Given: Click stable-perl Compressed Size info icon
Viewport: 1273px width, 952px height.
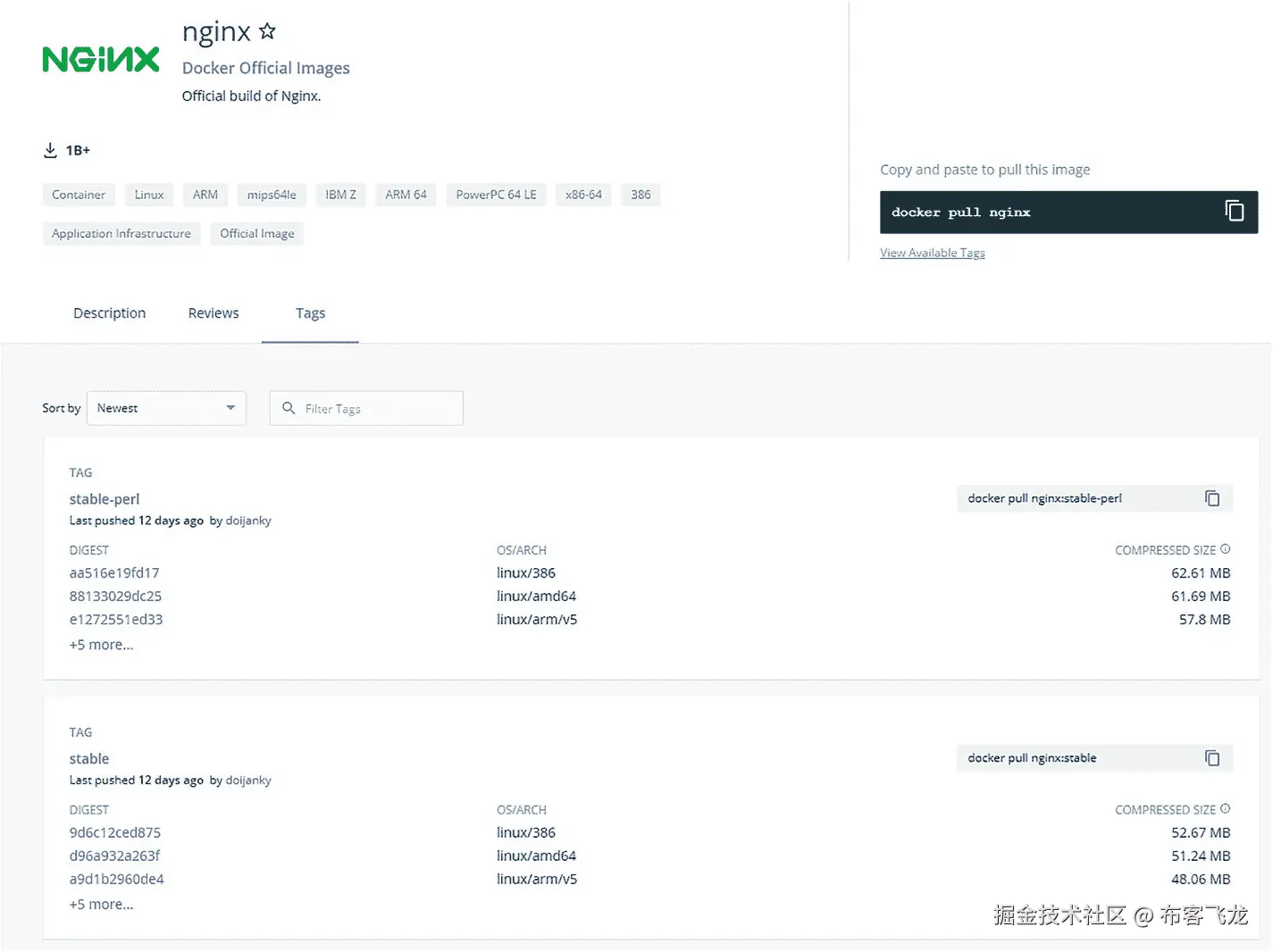Looking at the screenshot, I should (1226, 549).
